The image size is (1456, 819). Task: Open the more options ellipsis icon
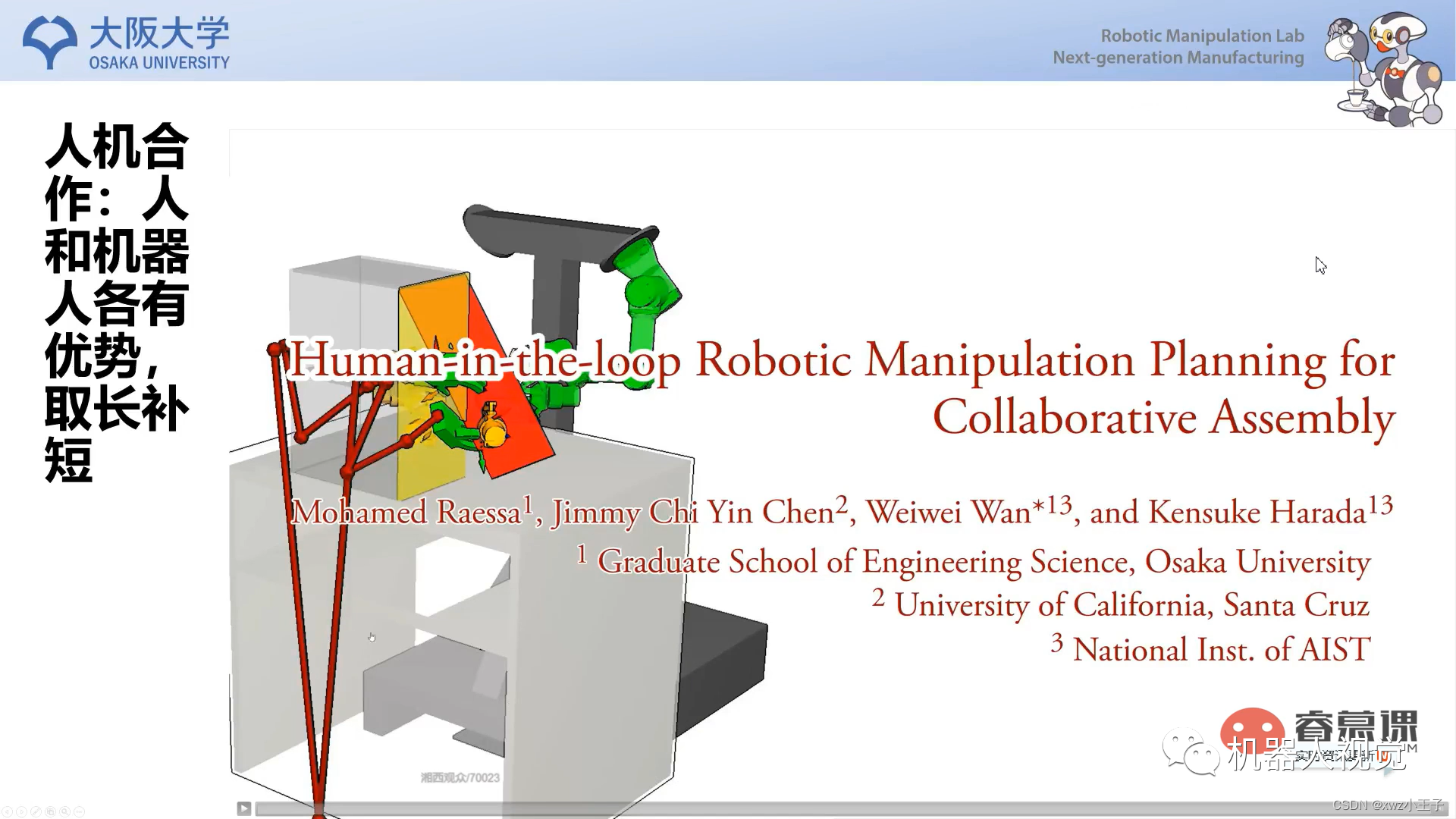click(79, 811)
